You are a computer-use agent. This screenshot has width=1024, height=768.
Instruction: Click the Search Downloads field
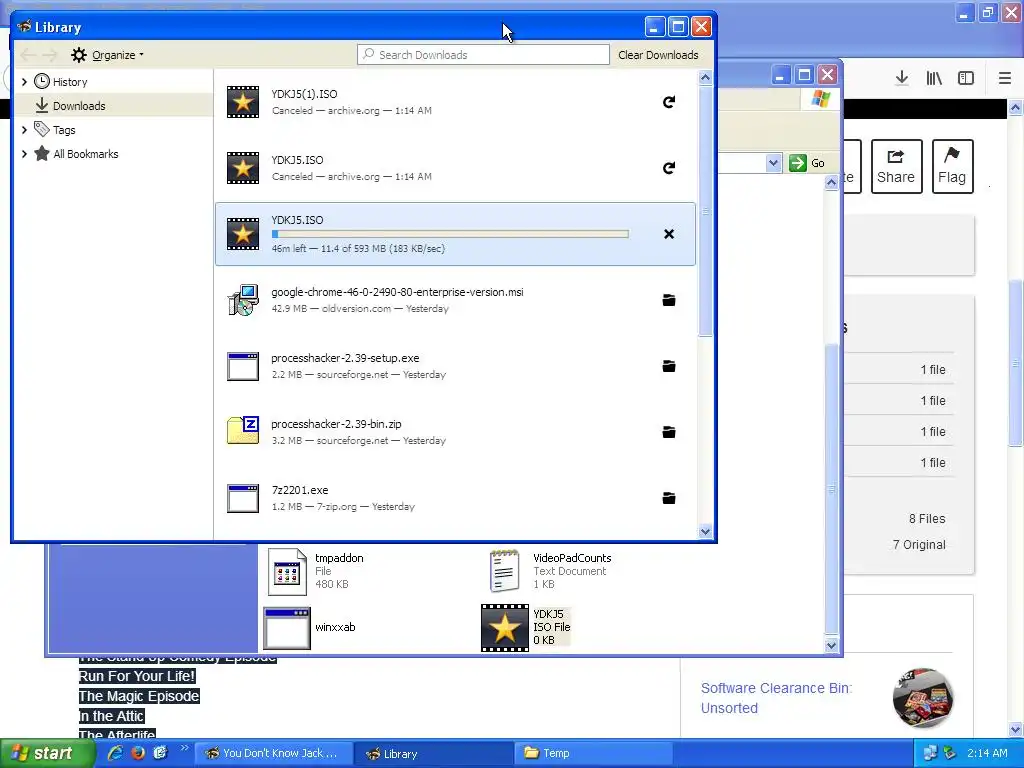[483, 55]
